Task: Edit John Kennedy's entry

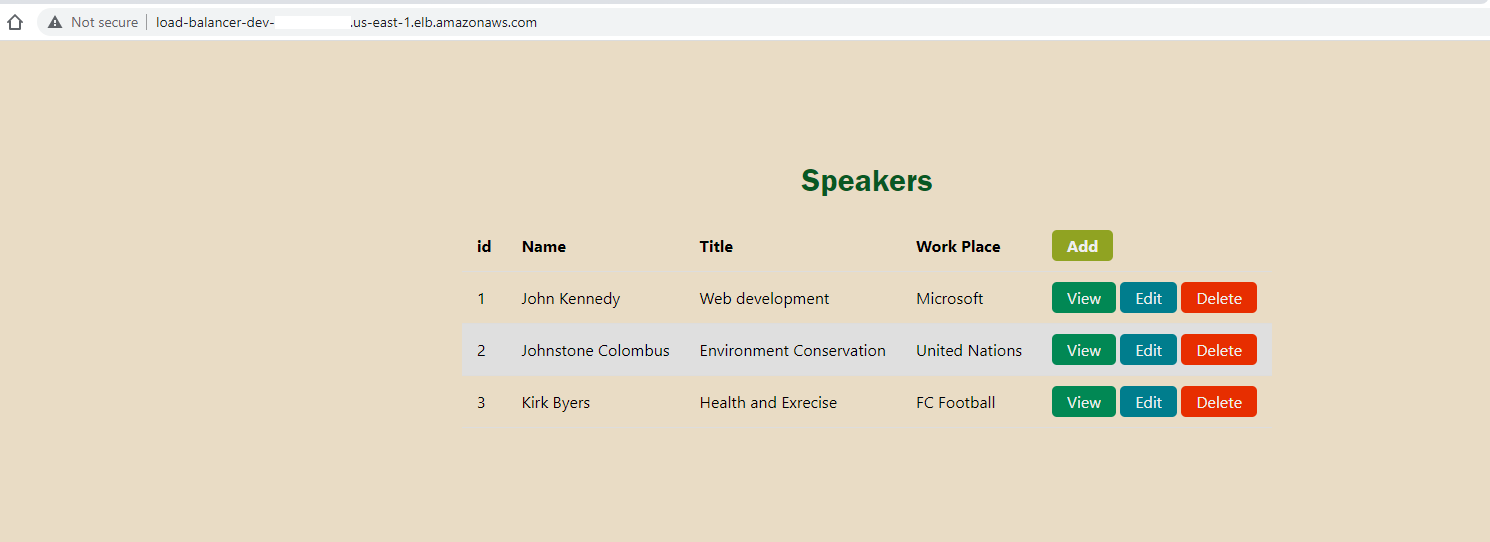Action: click(x=1148, y=298)
